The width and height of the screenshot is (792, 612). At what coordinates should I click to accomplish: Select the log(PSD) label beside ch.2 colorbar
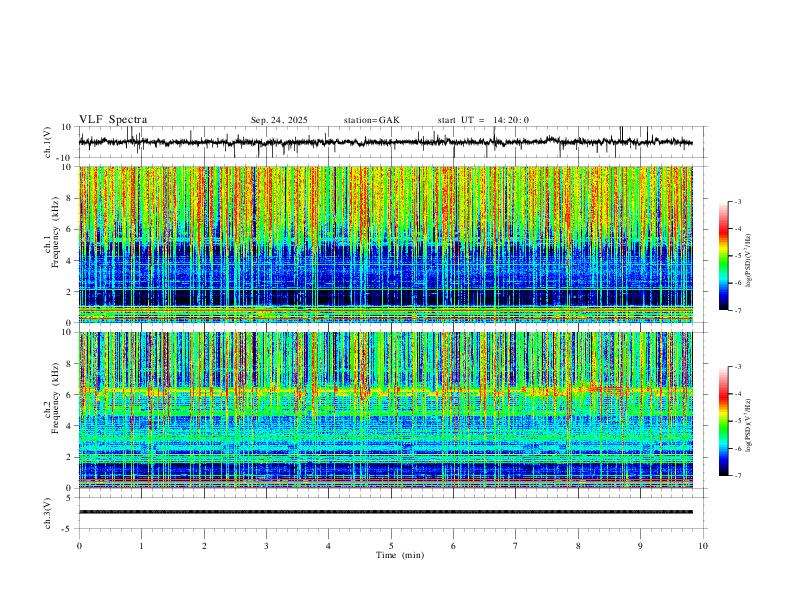[x=748, y=426]
